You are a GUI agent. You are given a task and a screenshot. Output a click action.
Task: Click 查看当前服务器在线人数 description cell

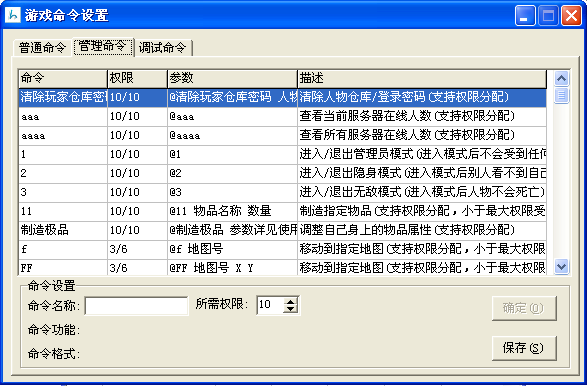pos(422,116)
